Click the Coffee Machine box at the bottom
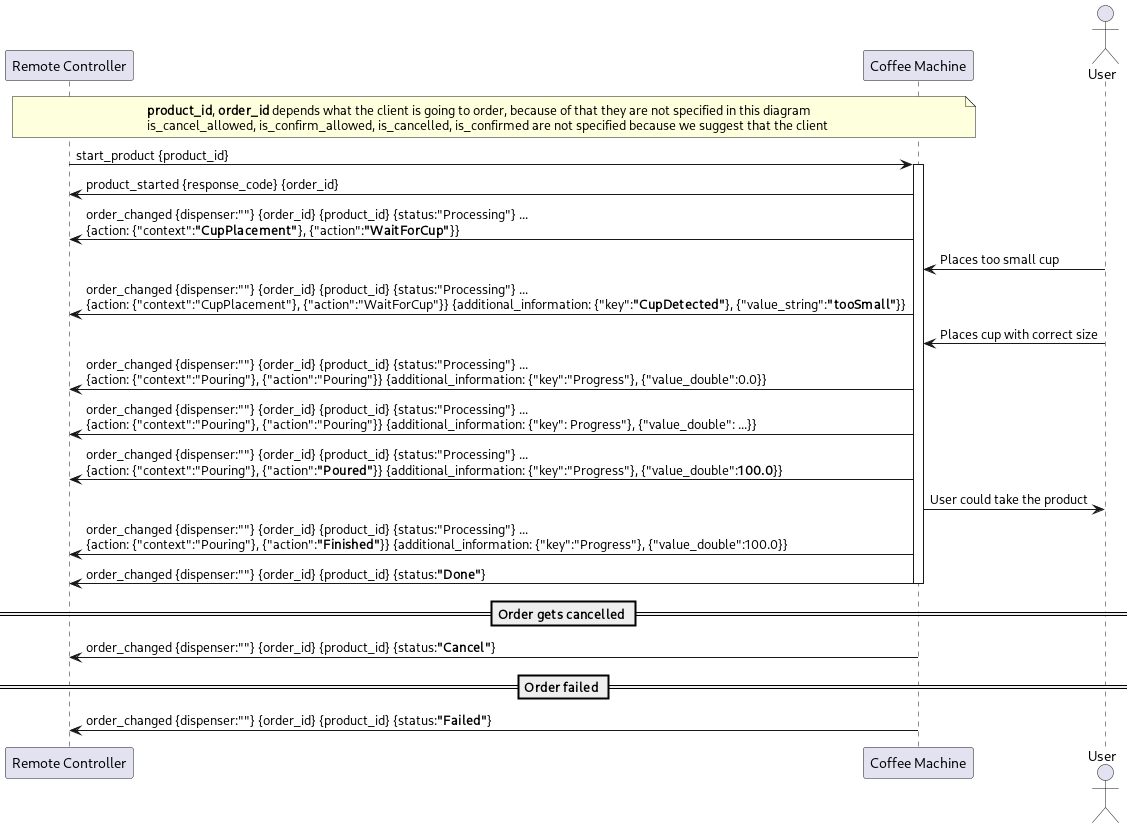This screenshot has height=828, width=1133. click(x=917, y=763)
